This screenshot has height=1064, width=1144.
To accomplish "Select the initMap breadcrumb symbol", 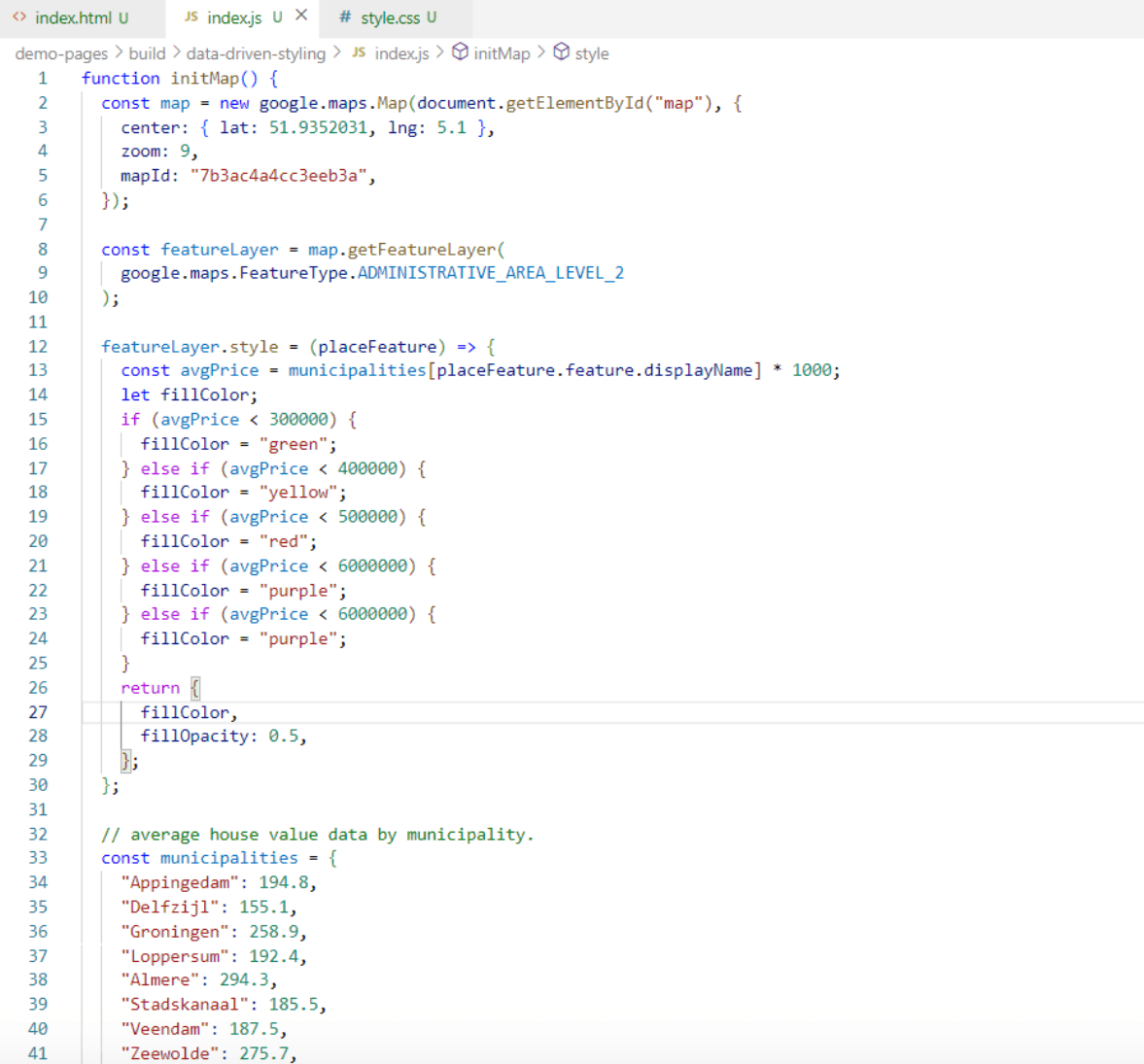I will [502, 53].
